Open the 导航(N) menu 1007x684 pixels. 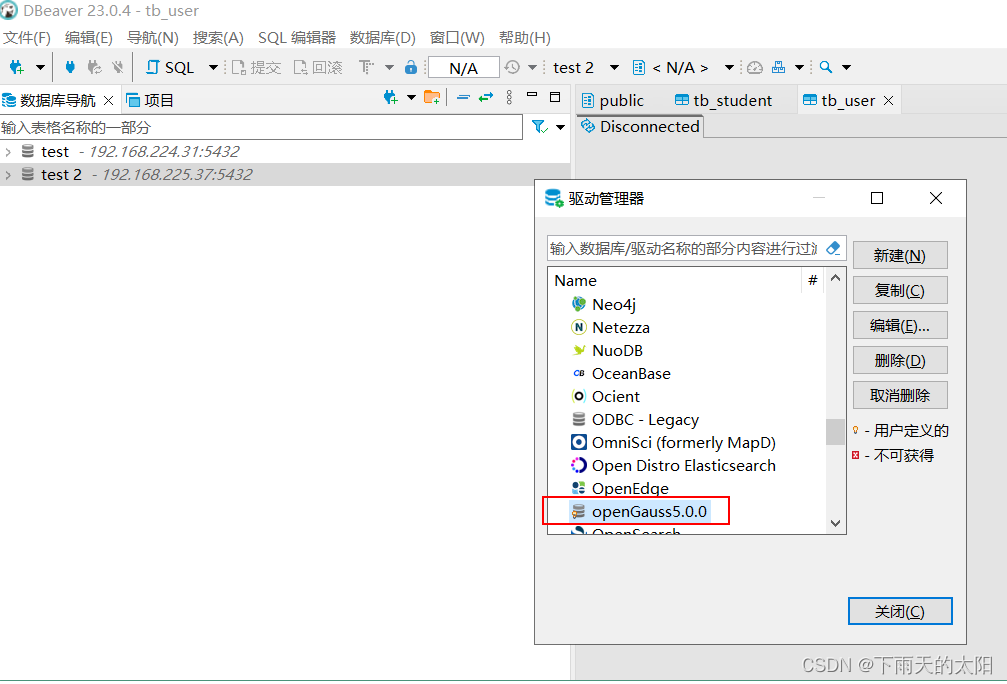tap(153, 38)
